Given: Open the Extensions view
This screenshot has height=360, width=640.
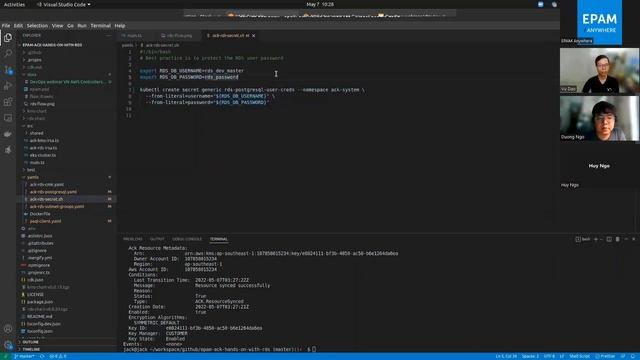Looking at the screenshot, I should [8, 102].
